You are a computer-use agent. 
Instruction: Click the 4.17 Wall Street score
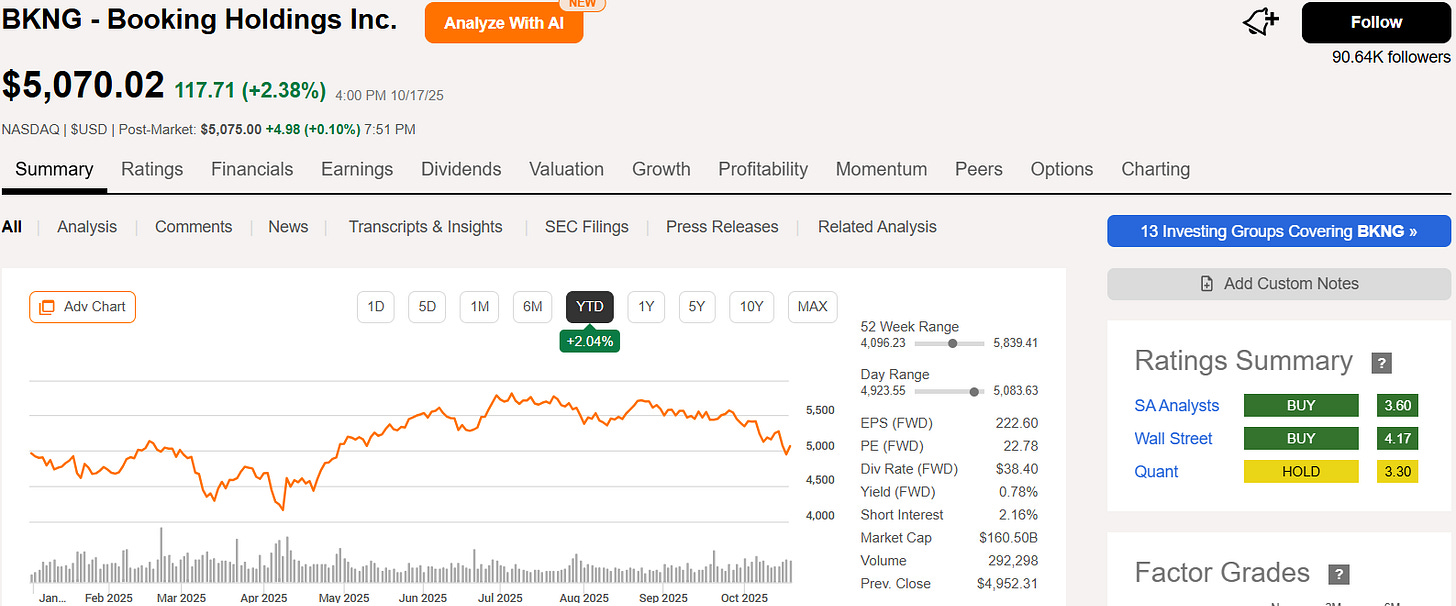(1398, 439)
